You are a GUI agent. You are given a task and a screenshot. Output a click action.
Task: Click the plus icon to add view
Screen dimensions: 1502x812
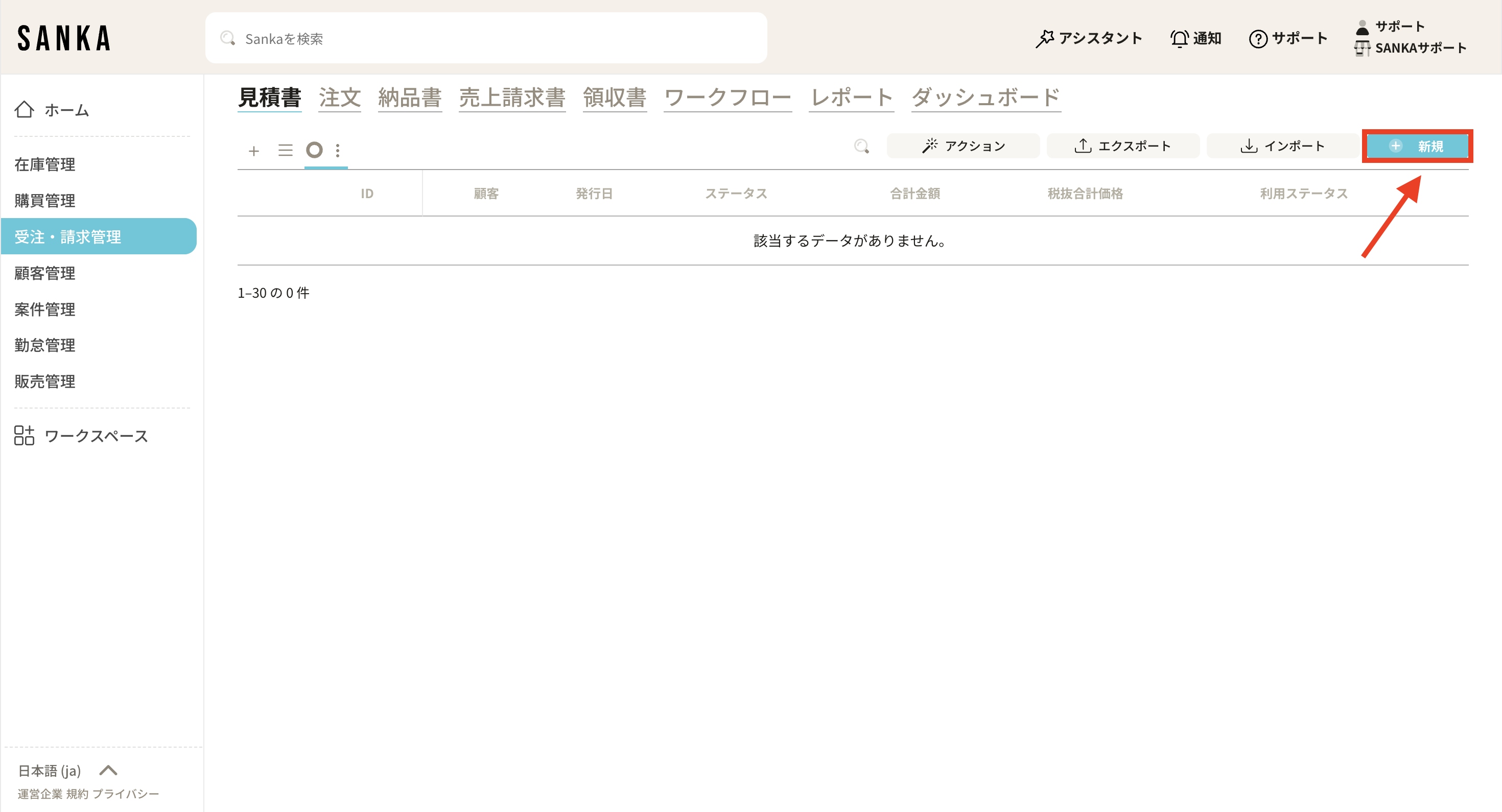tap(253, 151)
